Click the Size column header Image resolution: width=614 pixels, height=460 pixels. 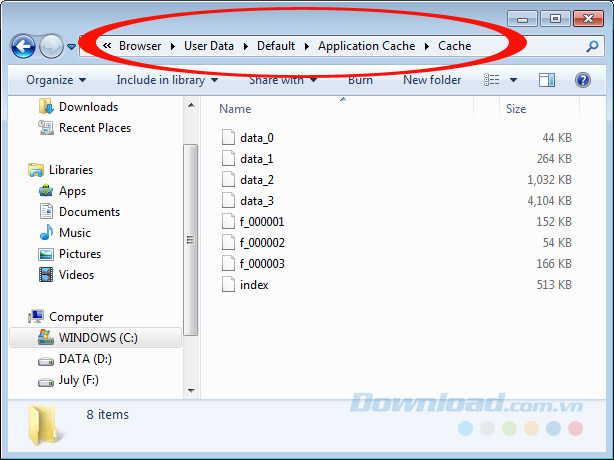(x=516, y=109)
